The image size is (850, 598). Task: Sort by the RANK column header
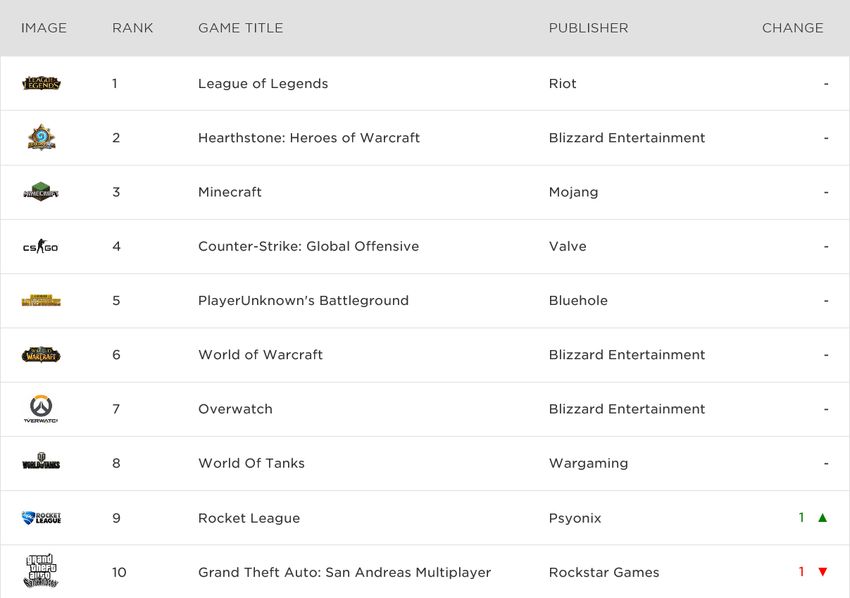[133, 28]
